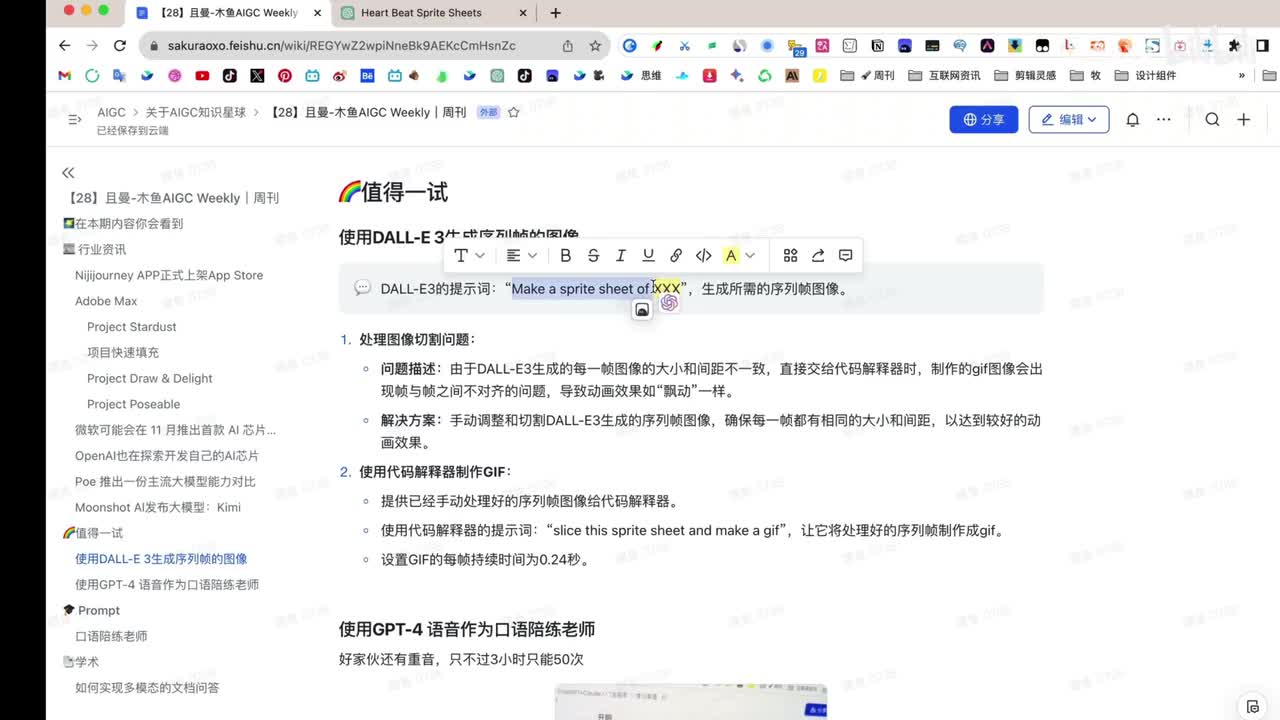Italicize the selected text

coord(620,256)
